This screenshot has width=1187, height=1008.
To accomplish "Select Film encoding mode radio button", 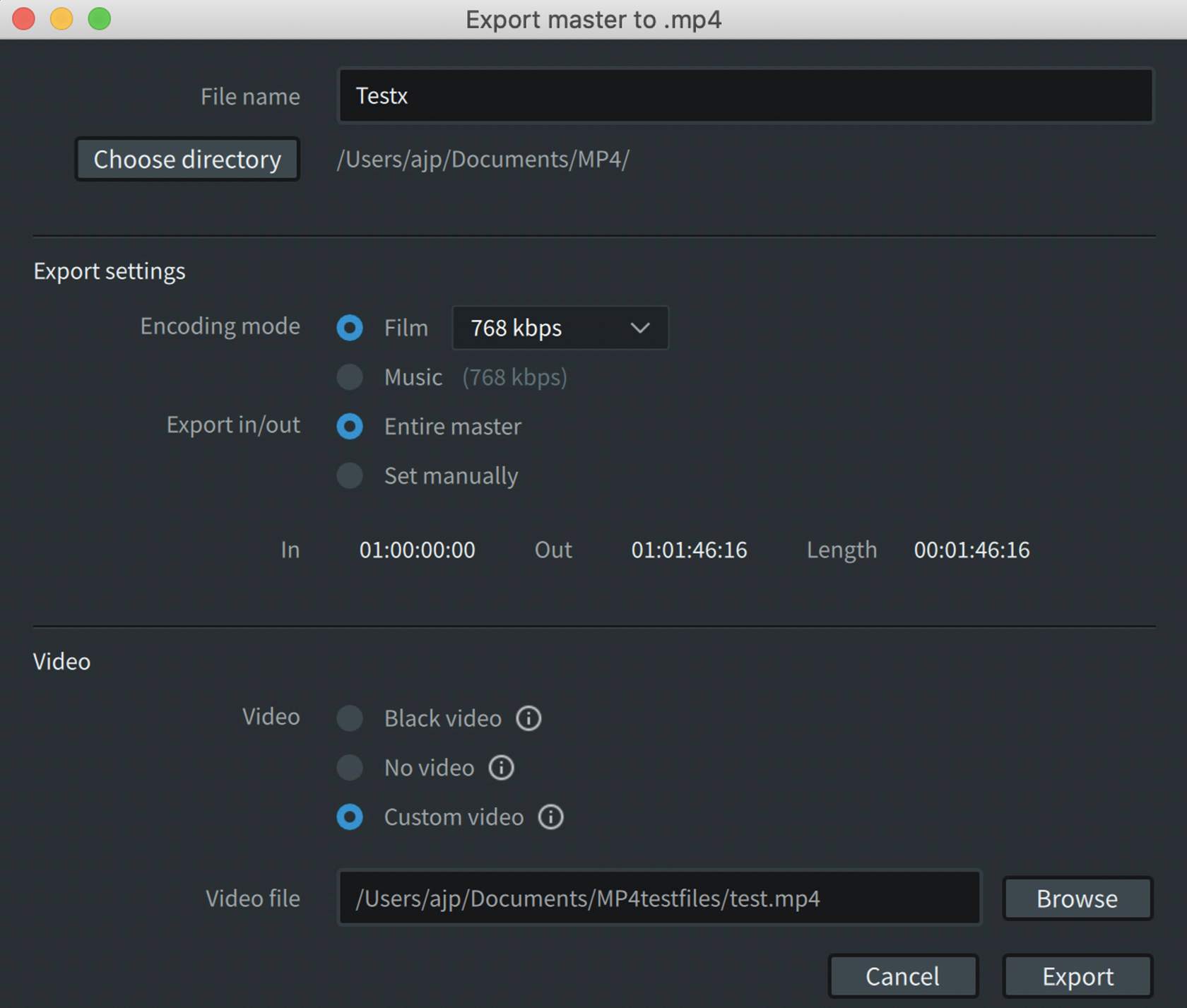I will coord(350,328).
